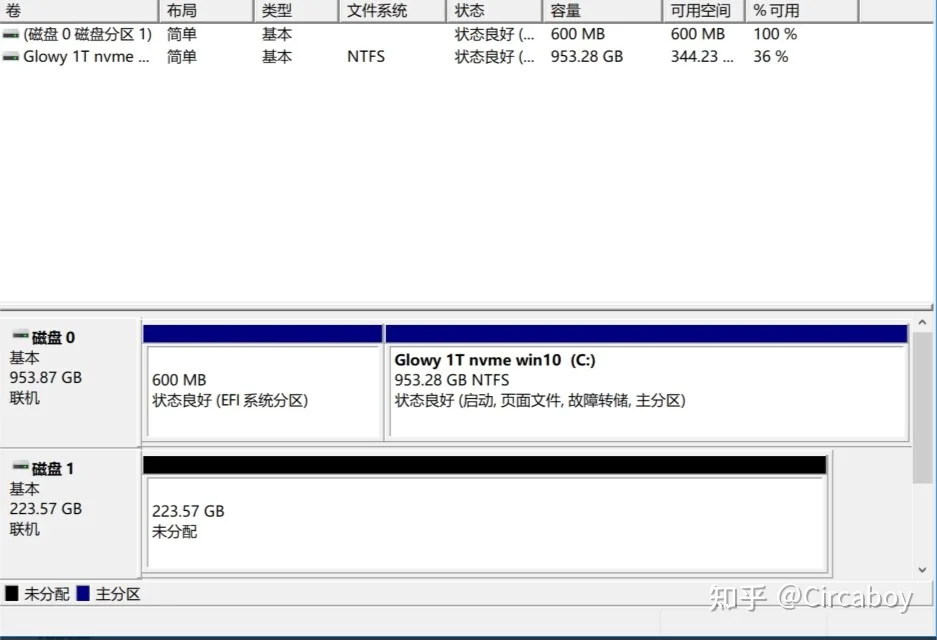The width and height of the screenshot is (937, 640).
Task: Click the 磁盘 0 disk label panel
Action: (x=71, y=382)
